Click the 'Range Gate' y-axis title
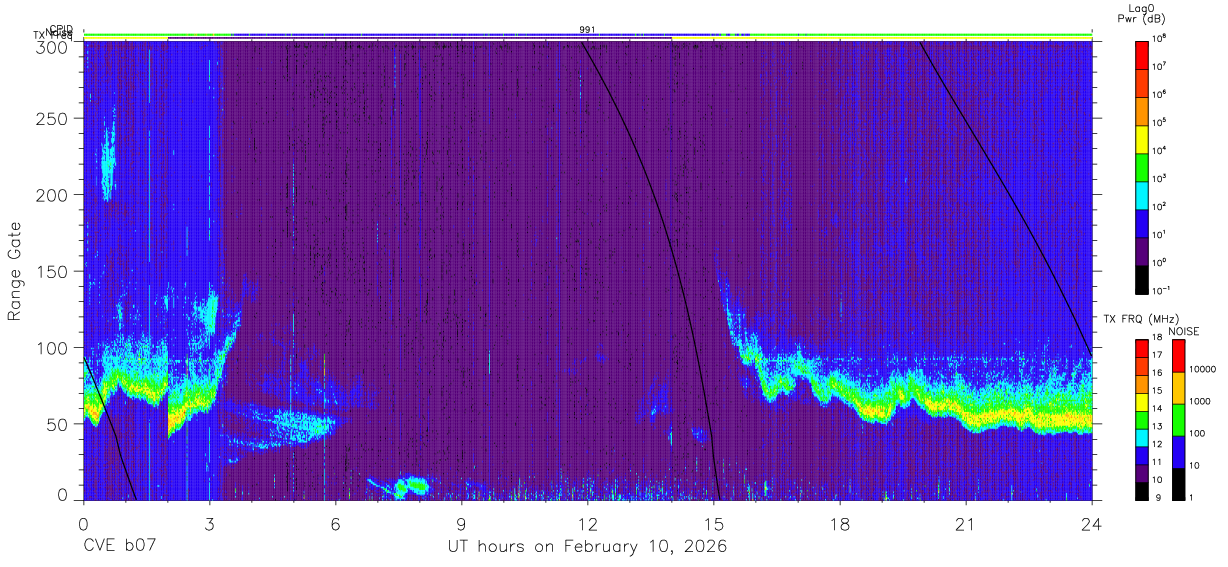 (15, 270)
